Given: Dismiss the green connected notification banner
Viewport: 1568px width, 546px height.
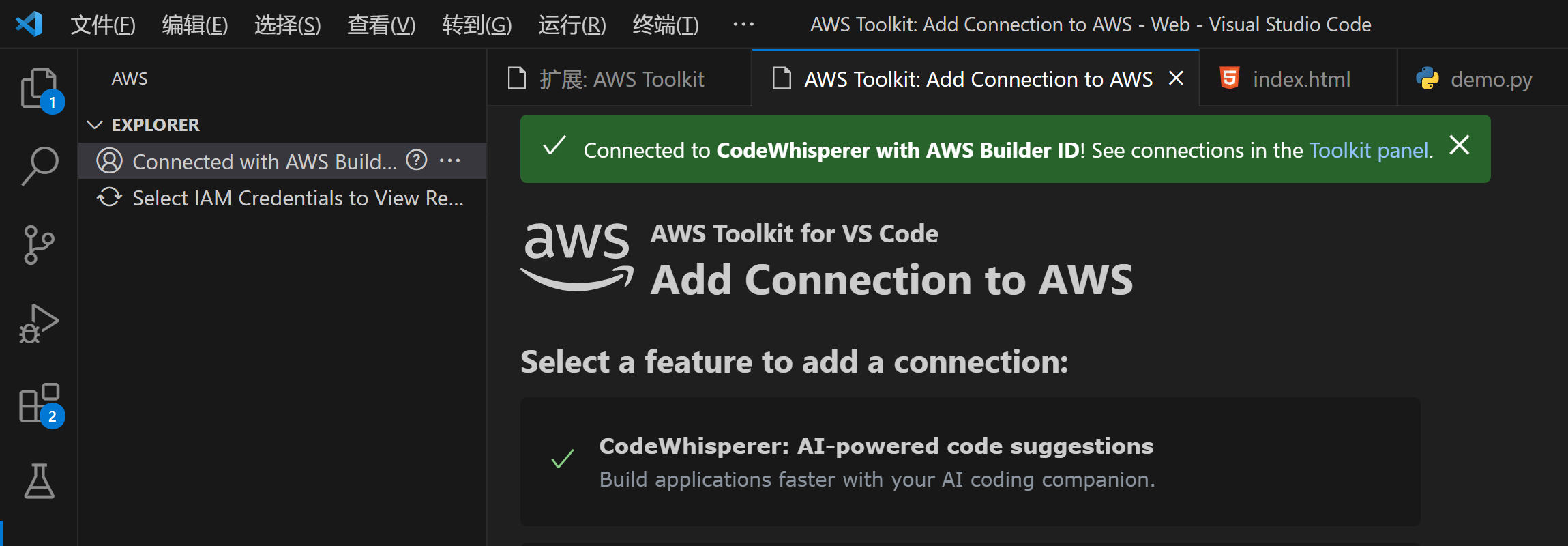Looking at the screenshot, I should [x=1459, y=145].
